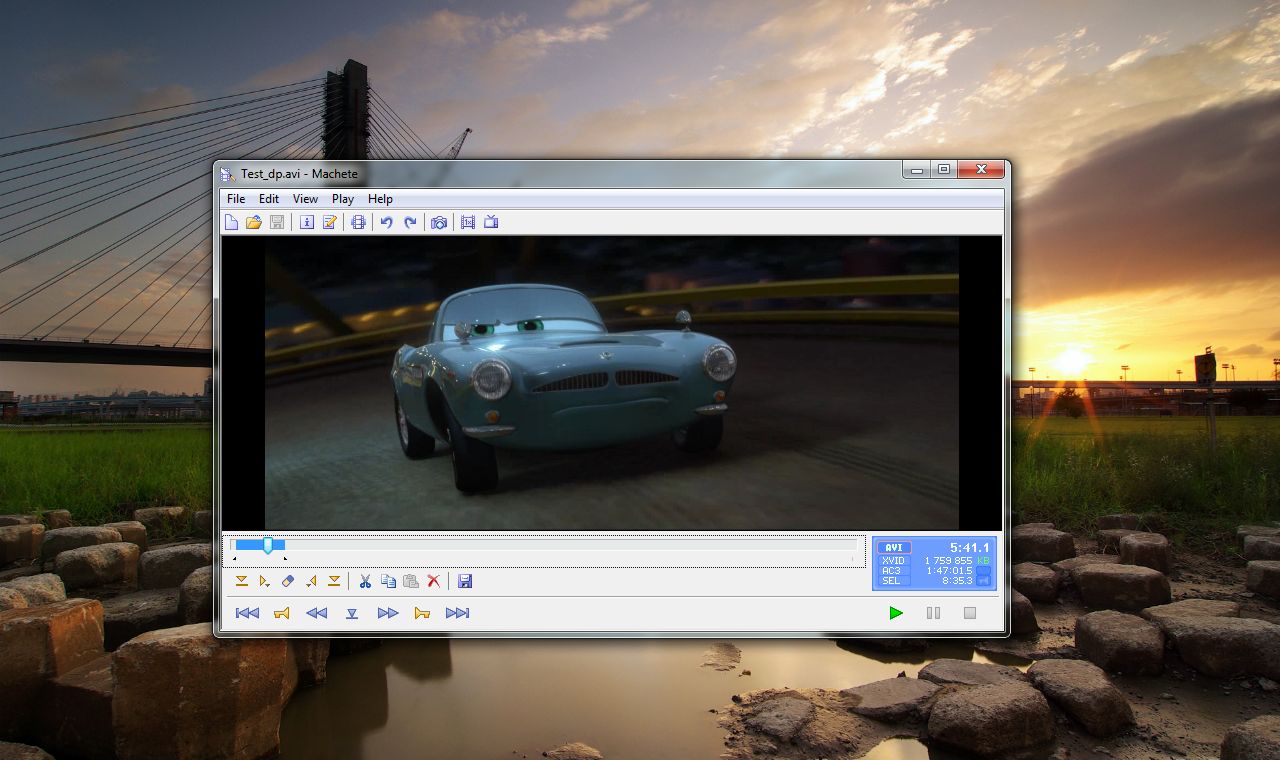1280x760 pixels.
Task: Undo the last editing action
Action: click(x=388, y=222)
